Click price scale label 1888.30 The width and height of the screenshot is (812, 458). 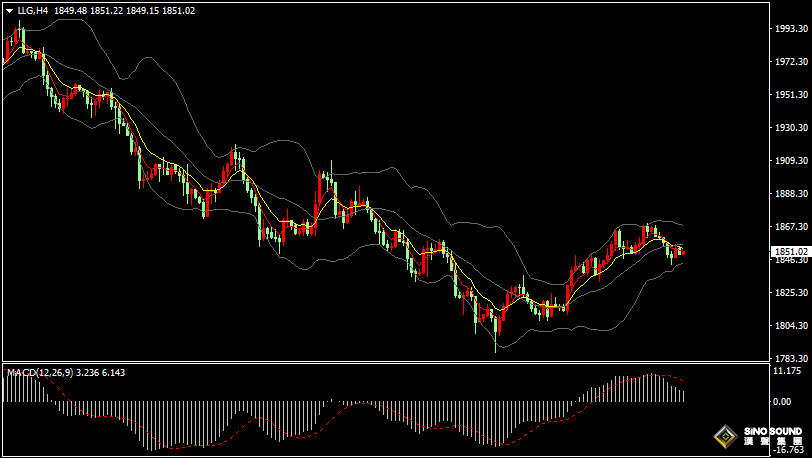[792, 194]
